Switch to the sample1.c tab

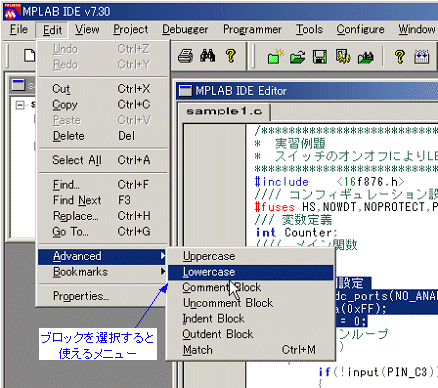click(x=224, y=112)
